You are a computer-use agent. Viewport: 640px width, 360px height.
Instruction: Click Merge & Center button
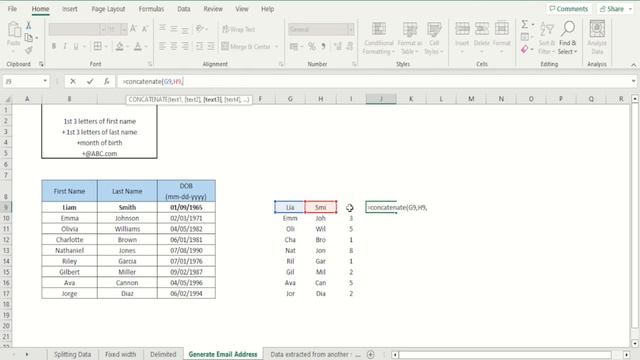[x=246, y=47]
